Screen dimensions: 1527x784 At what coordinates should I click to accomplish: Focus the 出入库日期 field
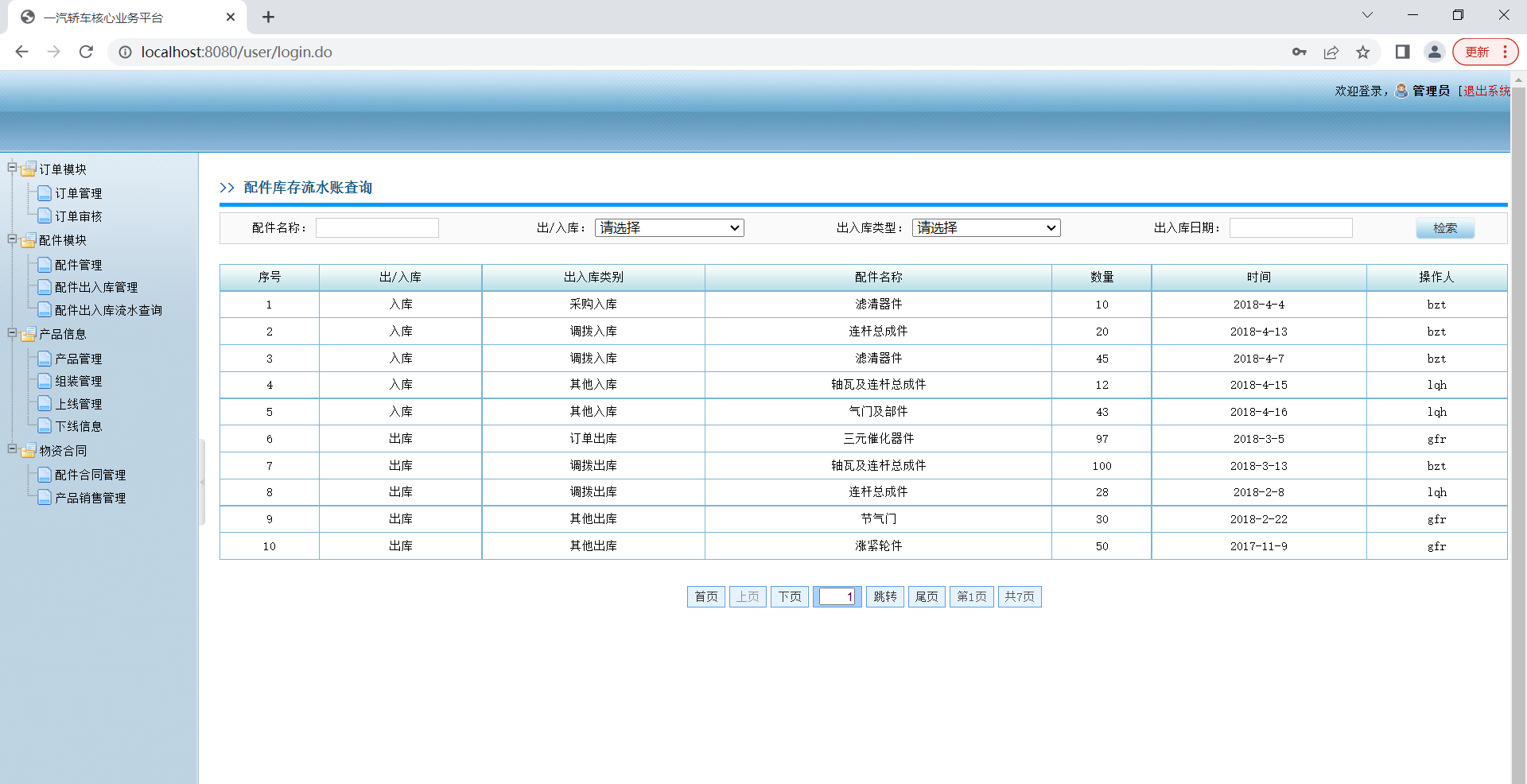[x=1291, y=227]
